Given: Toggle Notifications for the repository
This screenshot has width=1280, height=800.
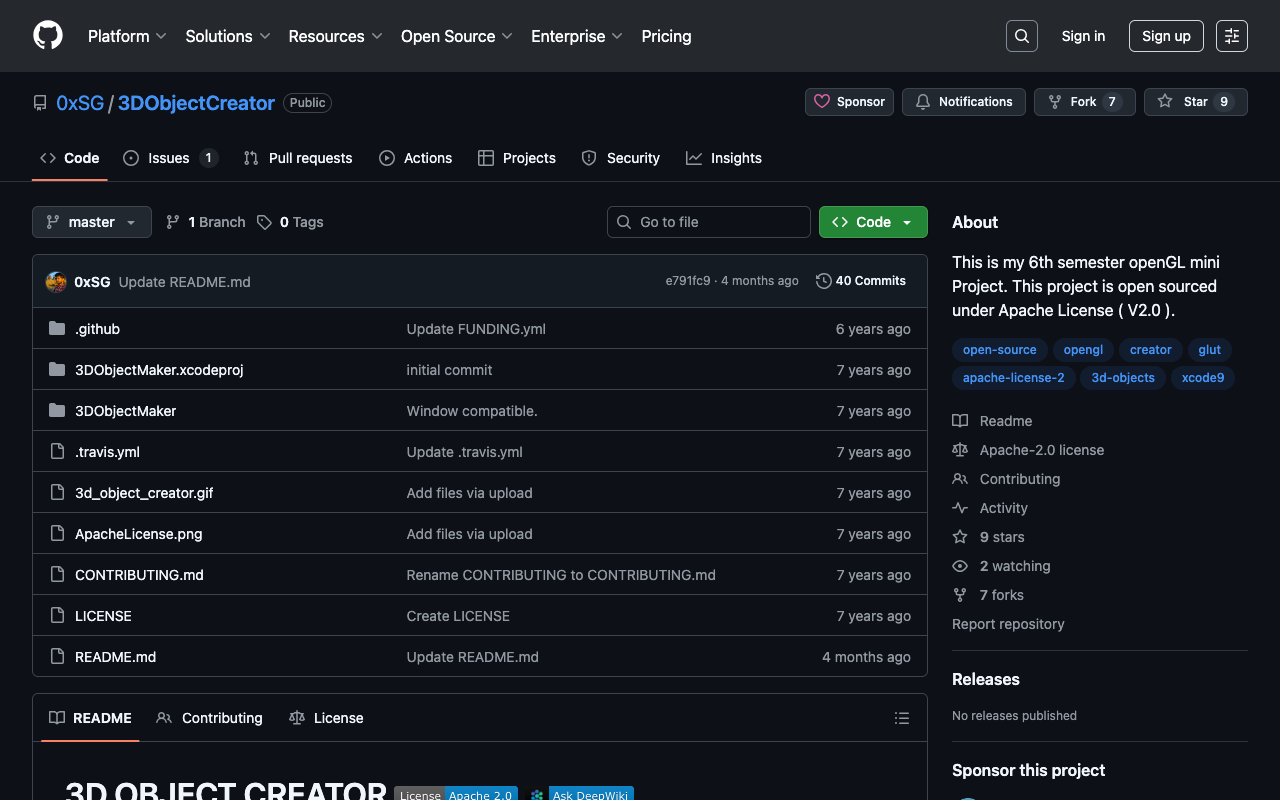Looking at the screenshot, I should click(964, 102).
